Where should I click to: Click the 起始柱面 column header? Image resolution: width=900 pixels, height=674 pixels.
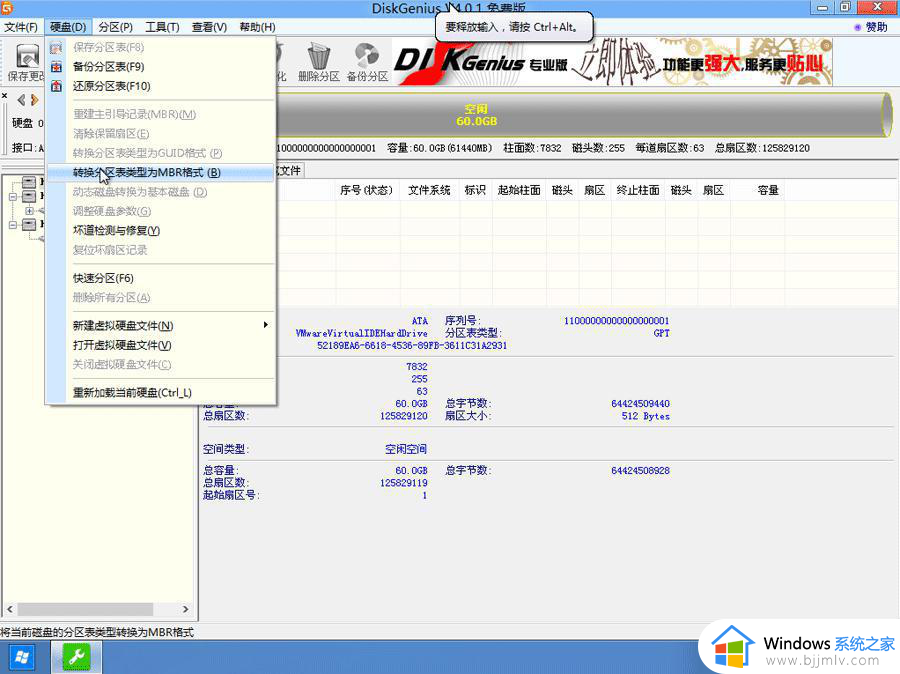click(x=519, y=190)
